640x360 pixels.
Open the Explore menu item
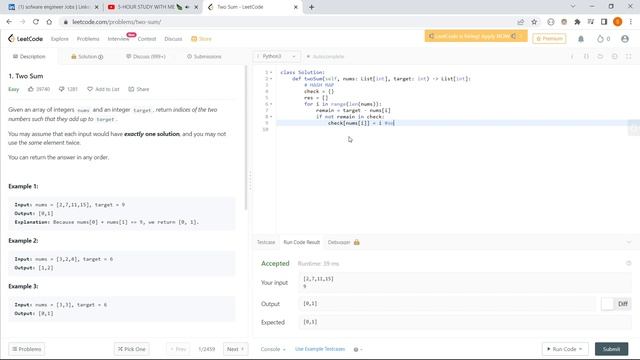[60, 39]
